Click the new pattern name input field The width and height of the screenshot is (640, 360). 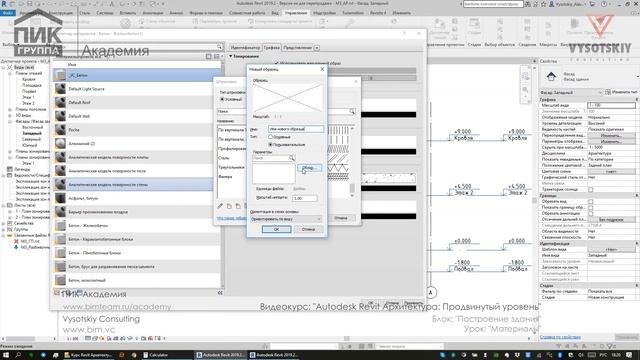(296, 129)
